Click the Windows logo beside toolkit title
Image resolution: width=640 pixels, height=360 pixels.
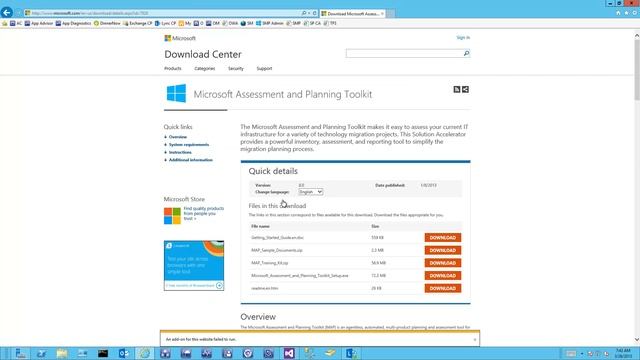click(176, 93)
